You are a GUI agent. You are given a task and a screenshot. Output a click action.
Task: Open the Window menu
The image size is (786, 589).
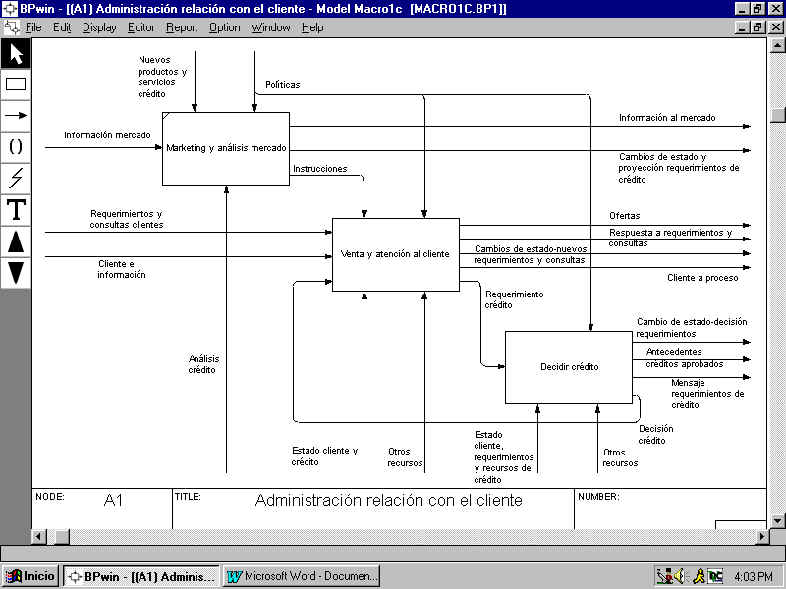[x=271, y=28]
